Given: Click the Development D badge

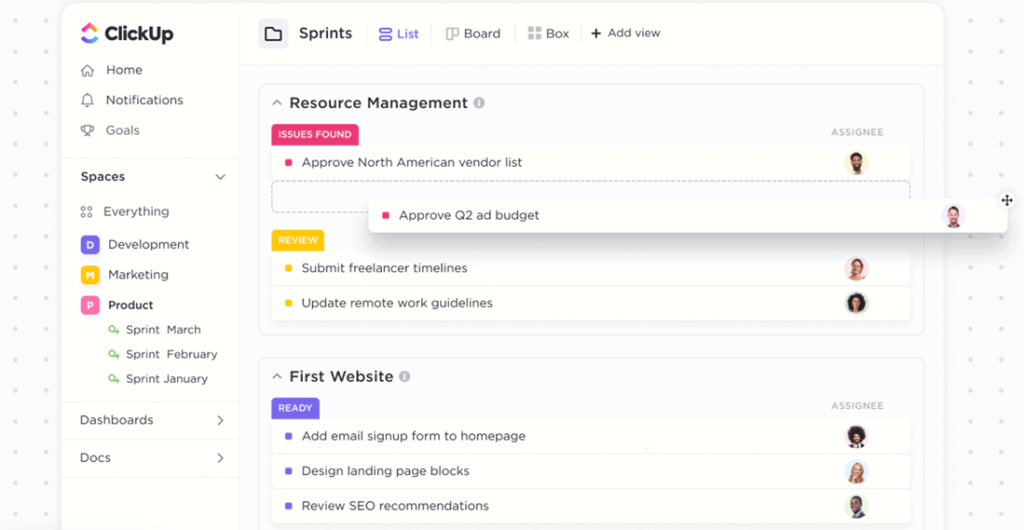Looking at the screenshot, I should click(x=90, y=245).
